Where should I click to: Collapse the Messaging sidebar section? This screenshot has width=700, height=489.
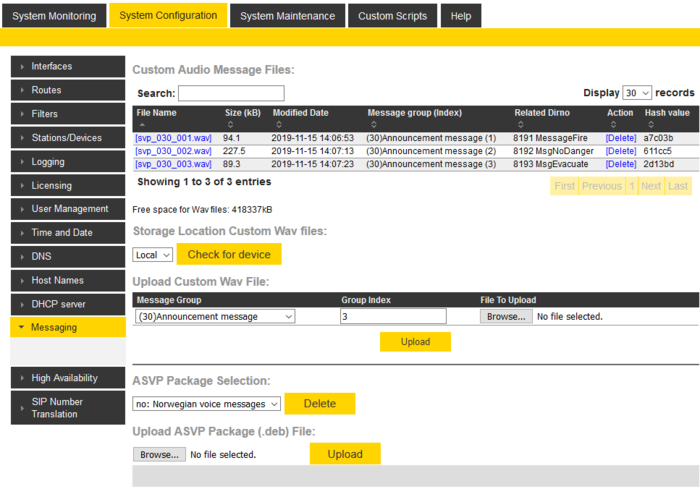[x=68, y=327]
